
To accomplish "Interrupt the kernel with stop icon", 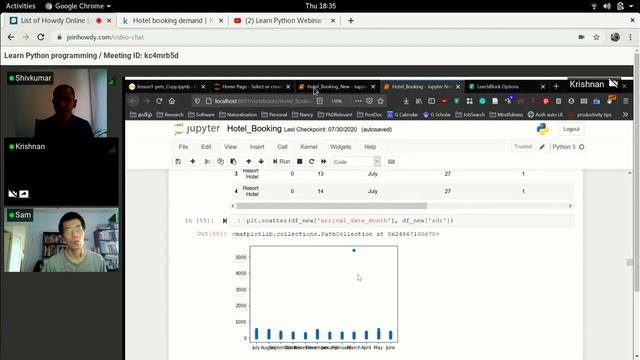I will 300,162.
